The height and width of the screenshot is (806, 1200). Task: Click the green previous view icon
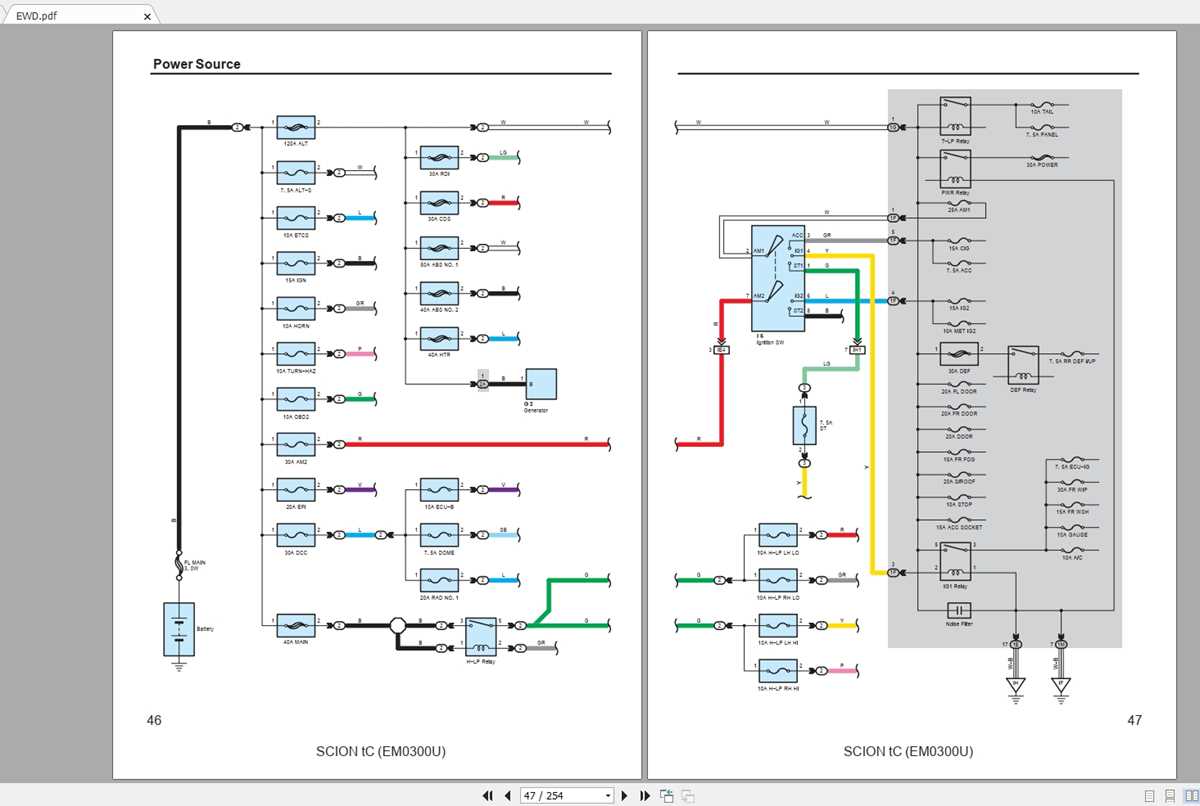click(667, 796)
